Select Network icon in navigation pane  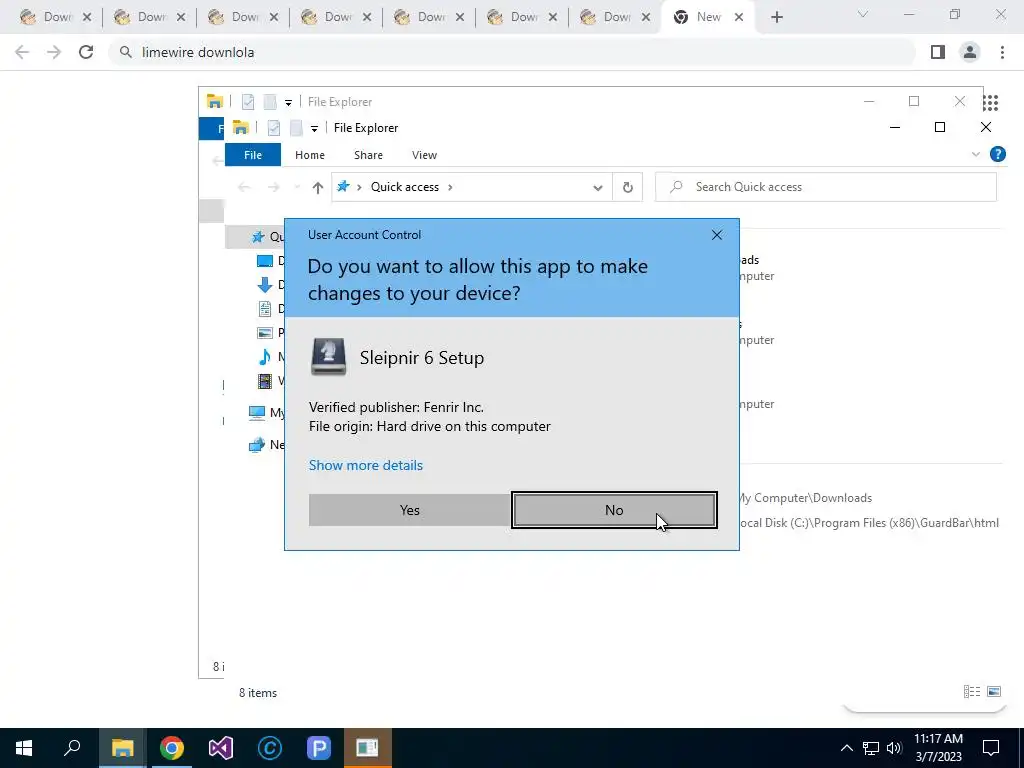click(257, 445)
